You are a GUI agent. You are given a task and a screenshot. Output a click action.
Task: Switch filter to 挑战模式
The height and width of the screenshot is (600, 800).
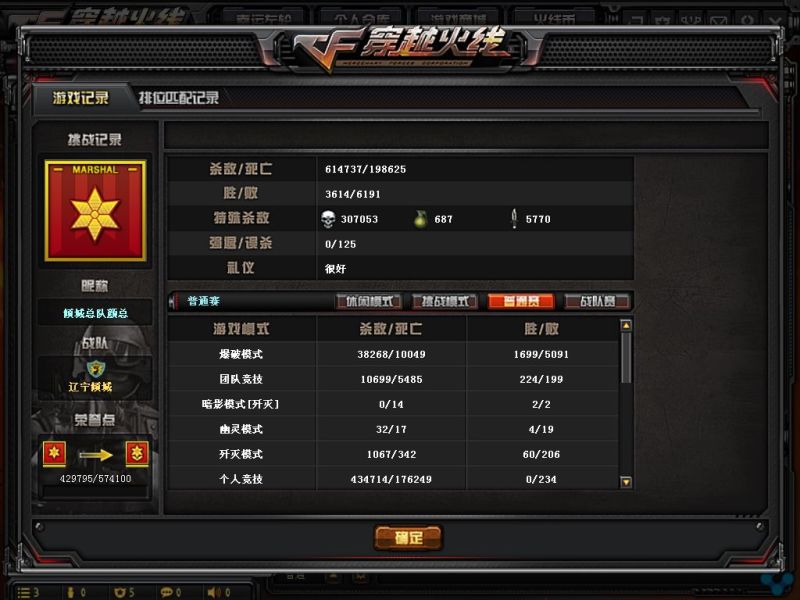point(445,302)
